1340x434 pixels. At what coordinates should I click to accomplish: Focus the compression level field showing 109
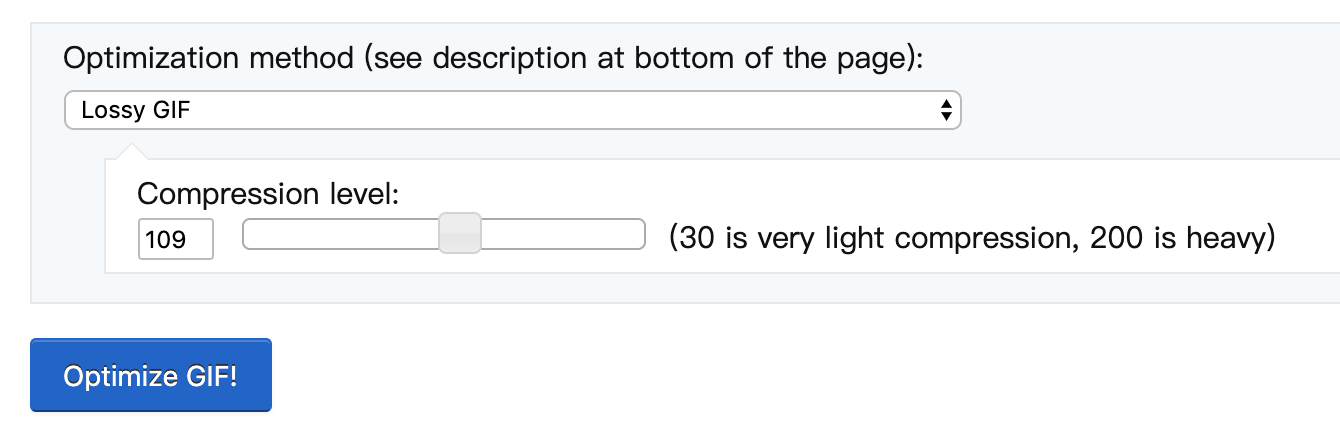175,239
